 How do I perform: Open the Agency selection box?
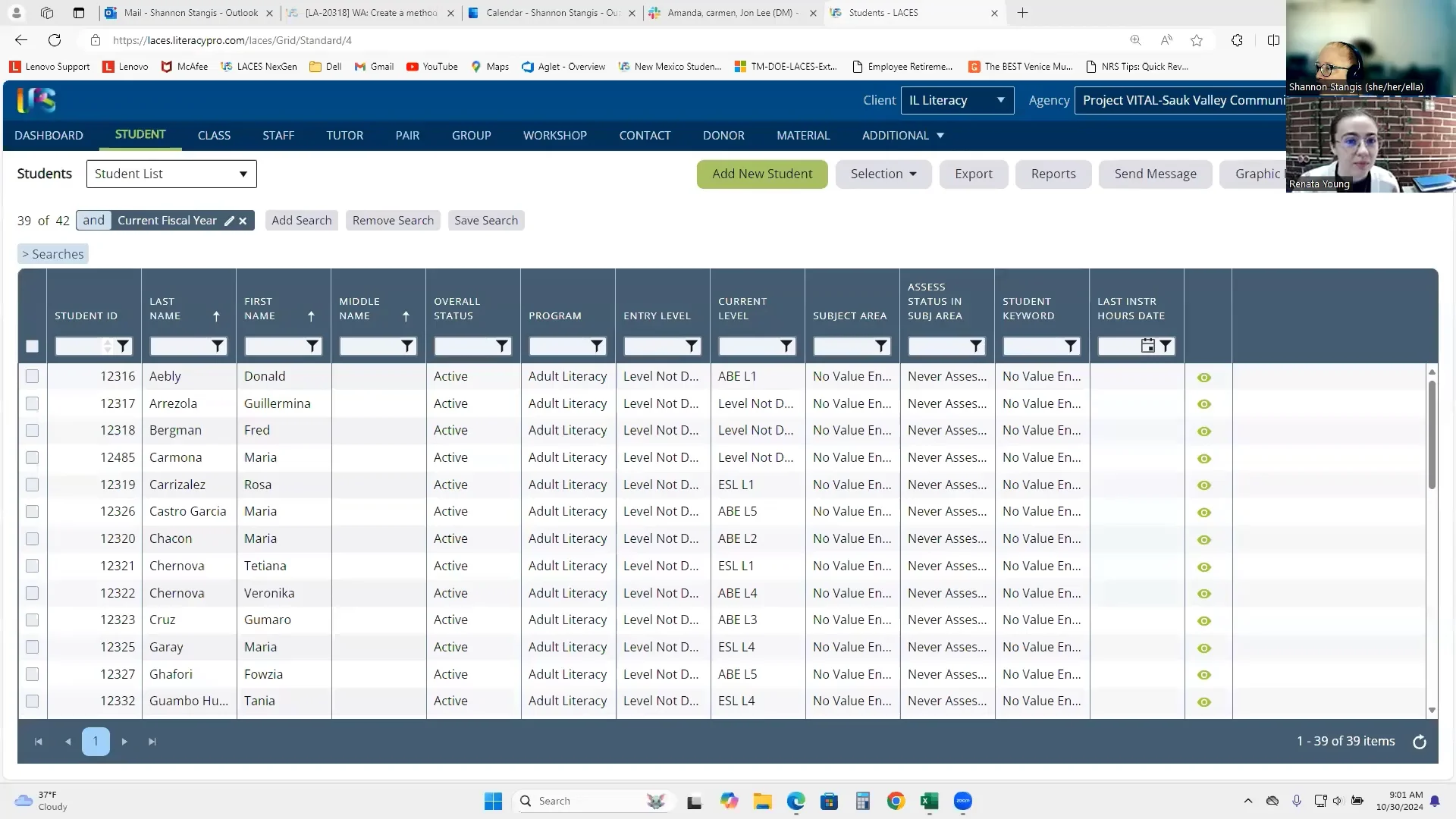(1181, 100)
